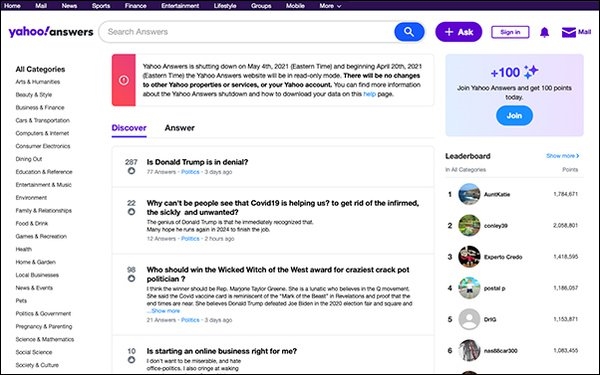Open conley39's avatar

[469, 225]
